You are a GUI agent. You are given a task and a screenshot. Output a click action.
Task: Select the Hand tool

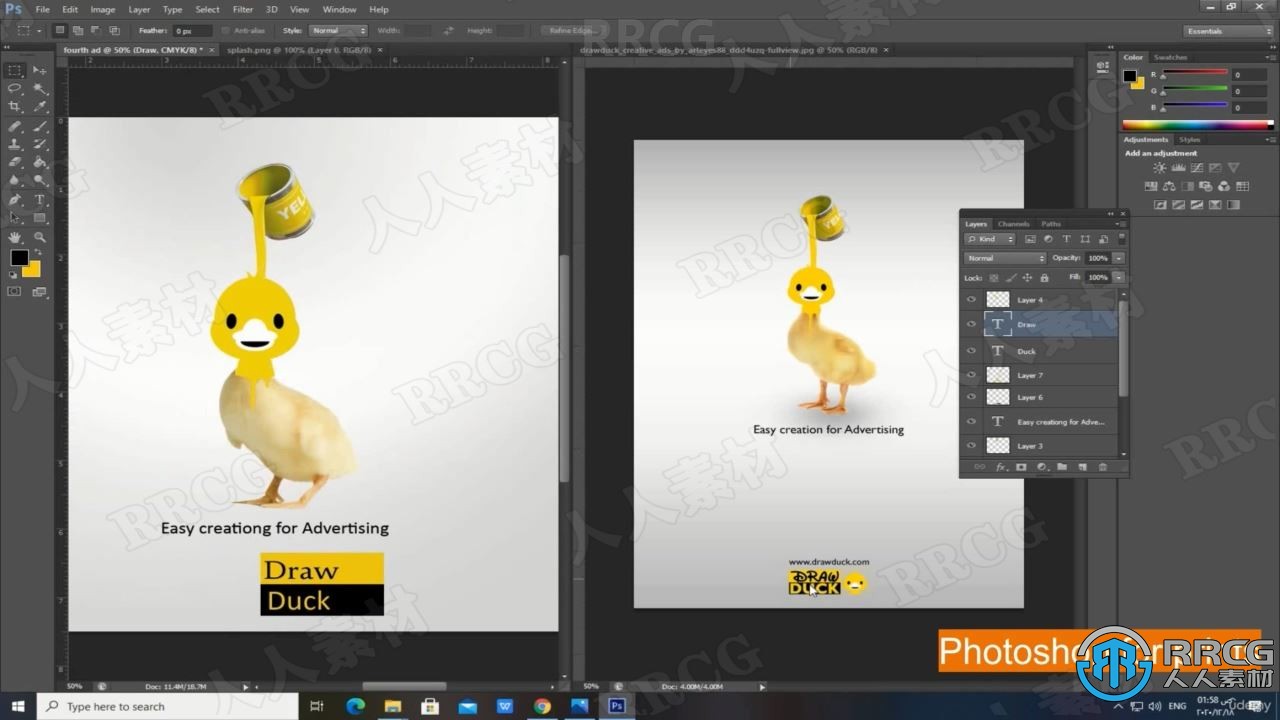coord(15,237)
